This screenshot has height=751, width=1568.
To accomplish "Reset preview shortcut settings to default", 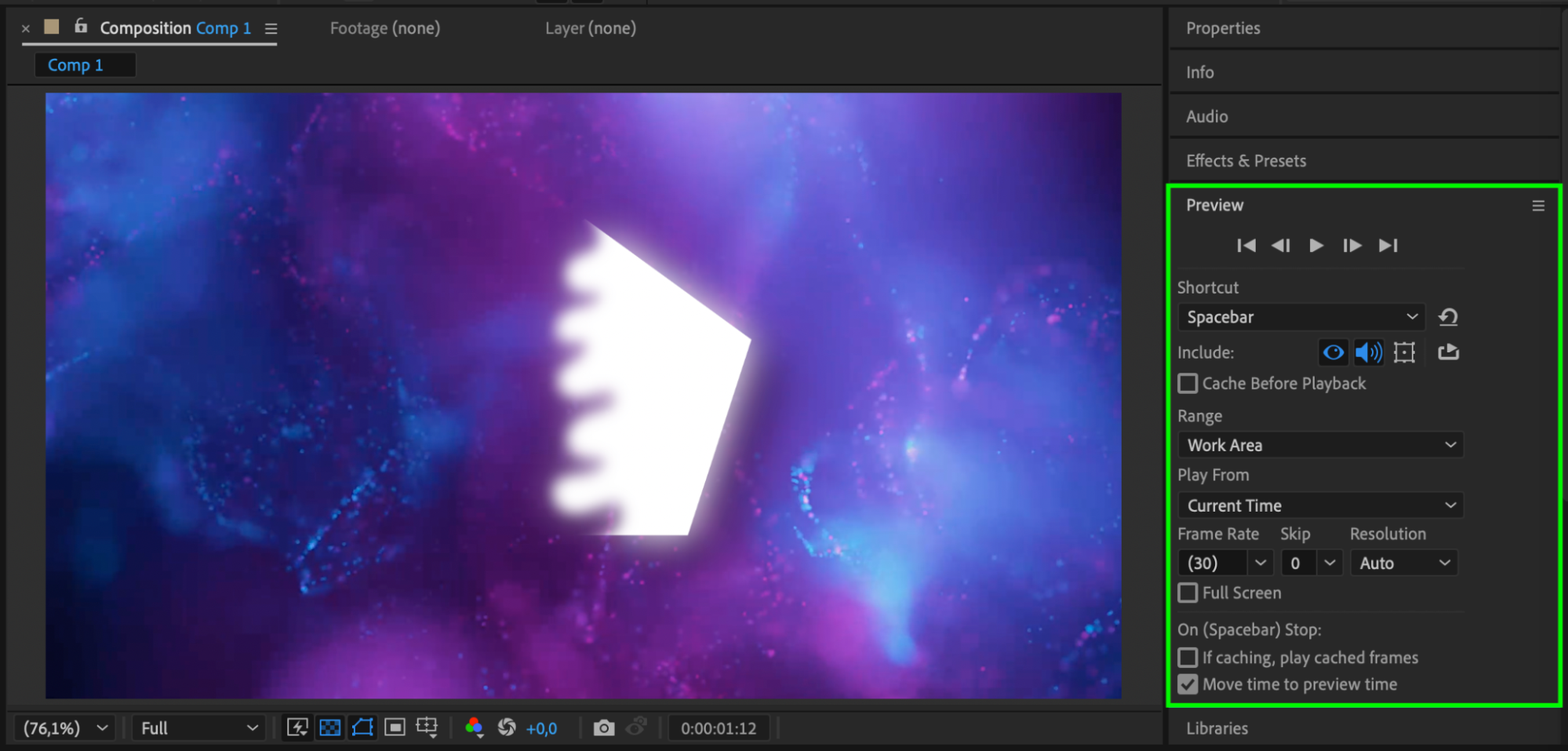I will (1448, 317).
